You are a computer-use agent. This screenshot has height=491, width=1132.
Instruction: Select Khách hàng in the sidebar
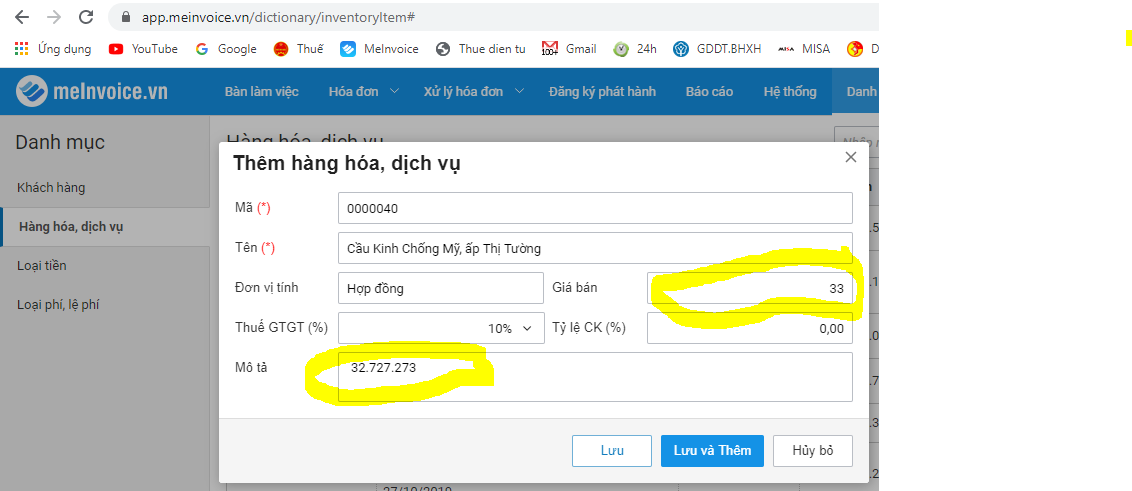tap(51, 188)
